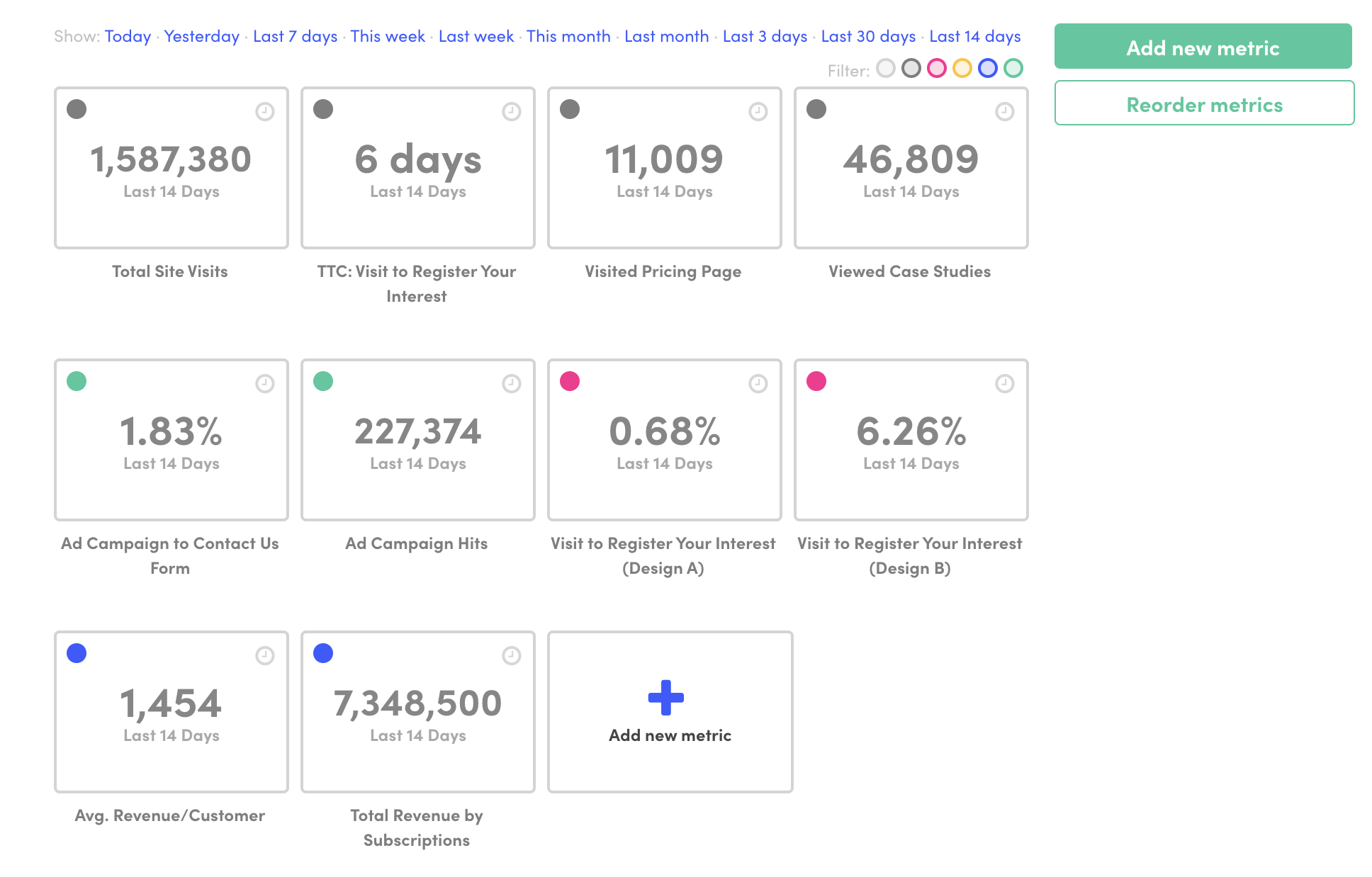
Task: Toggle the gray filter dot
Action: (911, 69)
